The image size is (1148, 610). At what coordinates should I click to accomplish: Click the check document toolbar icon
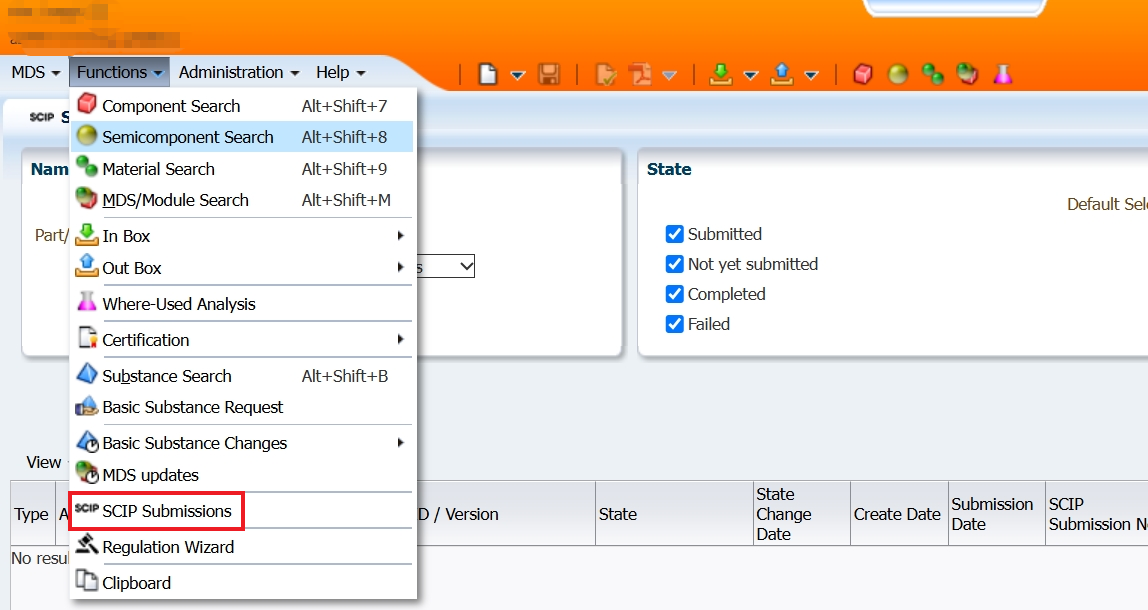pos(606,74)
